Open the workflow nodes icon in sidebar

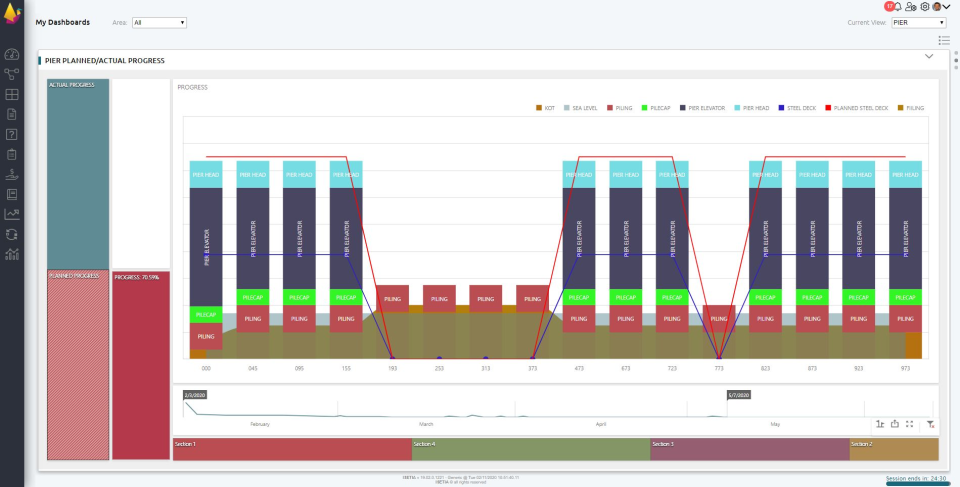[12, 74]
